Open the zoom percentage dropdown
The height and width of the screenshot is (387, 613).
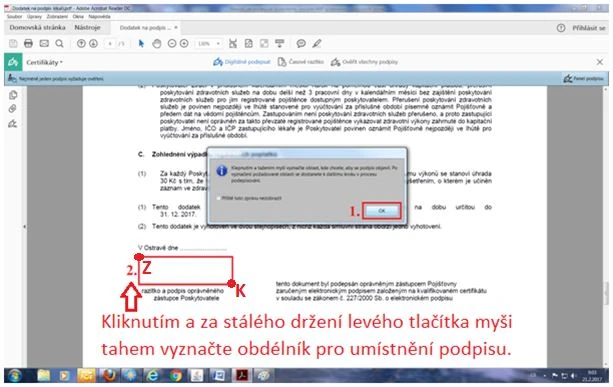point(218,44)
